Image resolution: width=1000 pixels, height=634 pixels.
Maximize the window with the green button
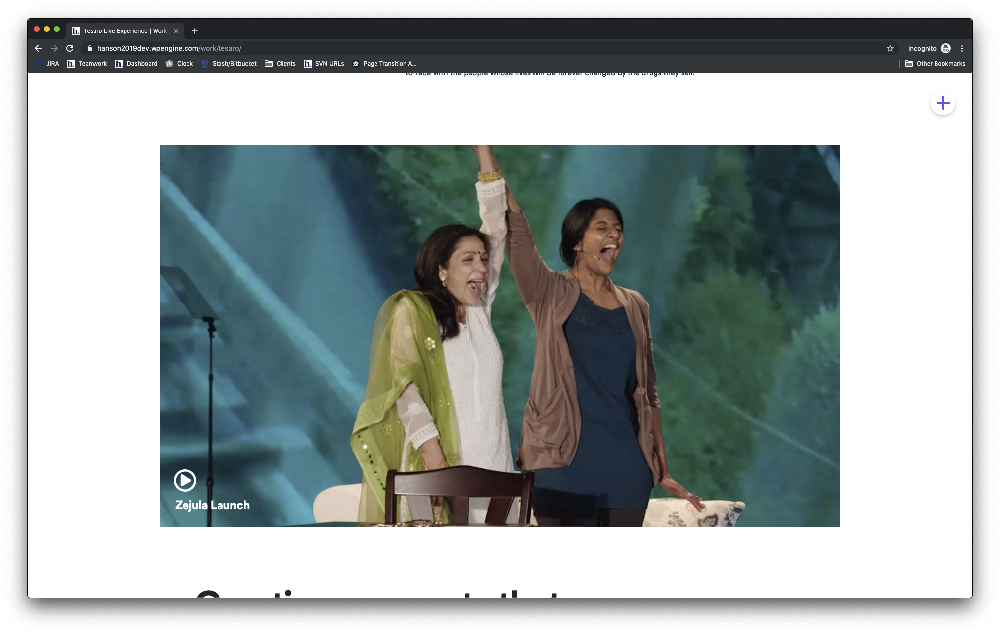57,29
